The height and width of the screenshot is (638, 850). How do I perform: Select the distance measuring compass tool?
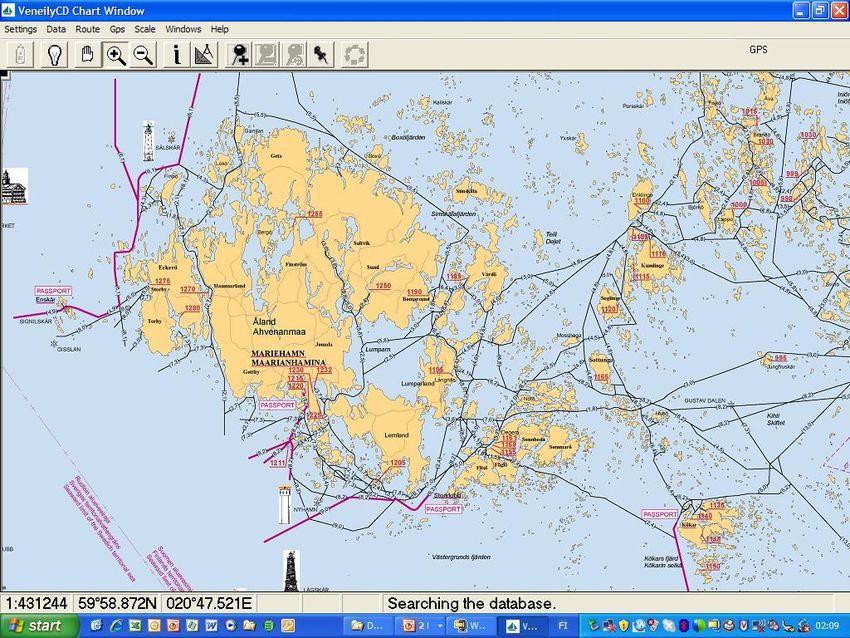[204, 55]
